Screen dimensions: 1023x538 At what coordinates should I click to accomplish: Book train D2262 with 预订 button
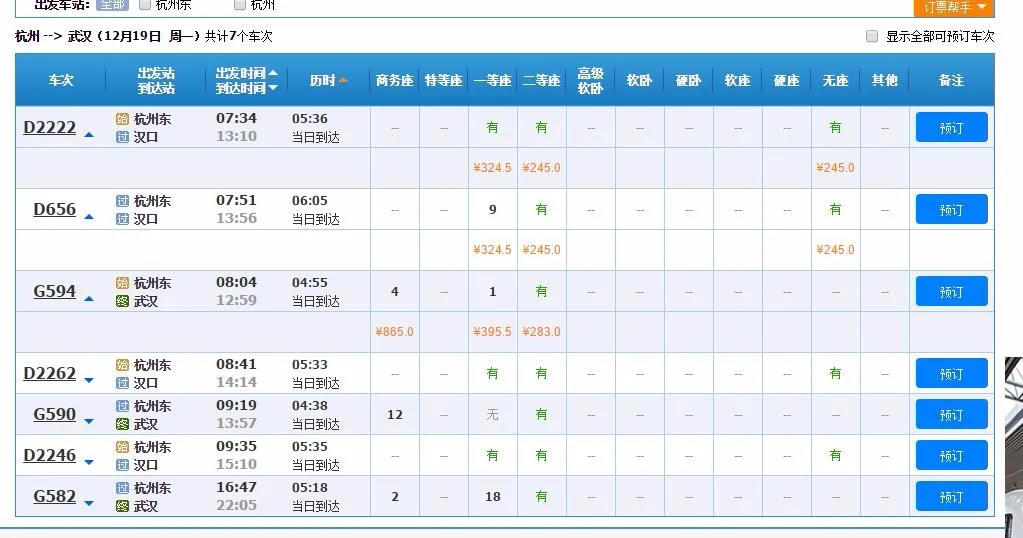point(951,374)
